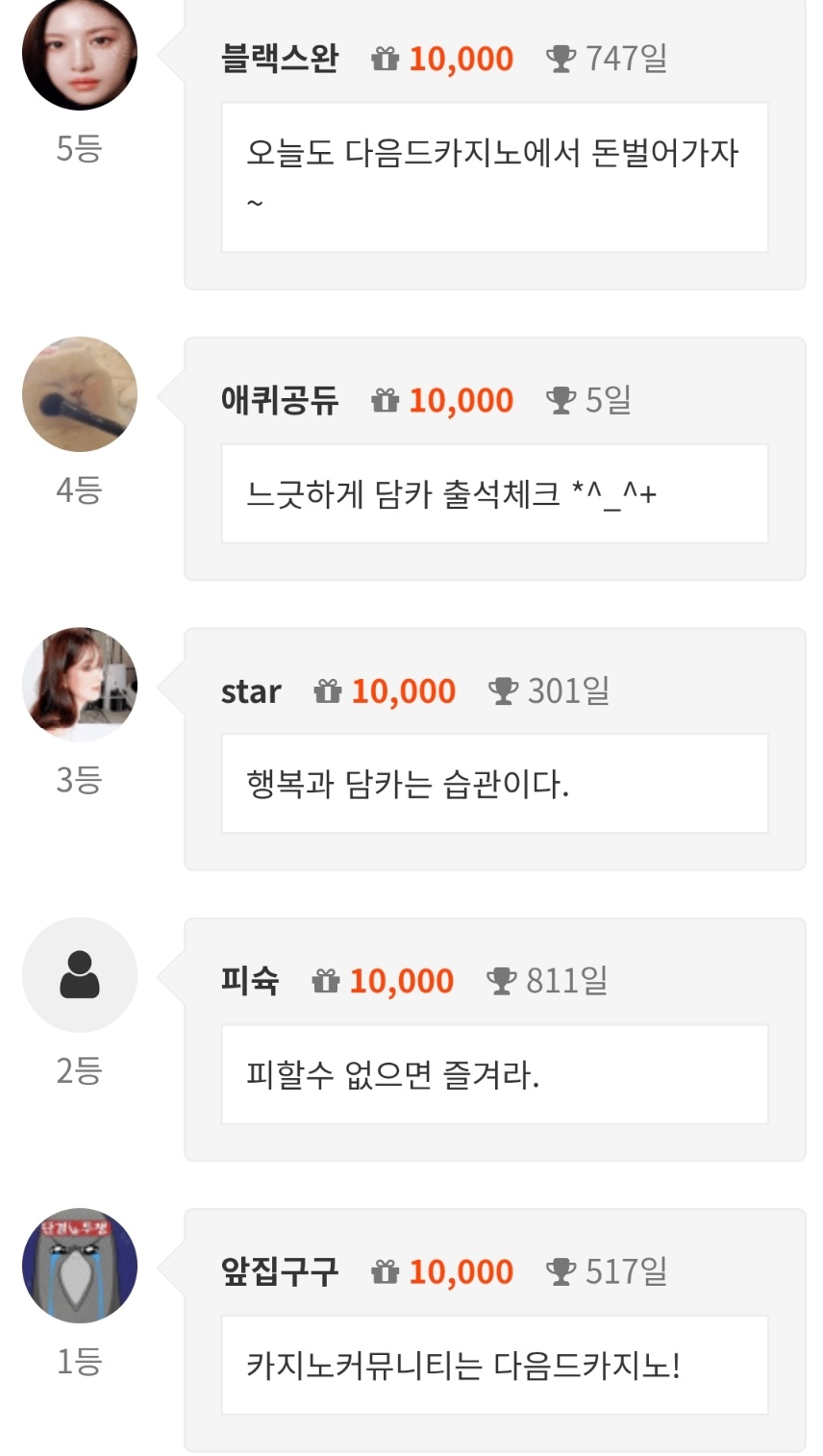Click the trophy icon next to 517일

coord(561,1272)
